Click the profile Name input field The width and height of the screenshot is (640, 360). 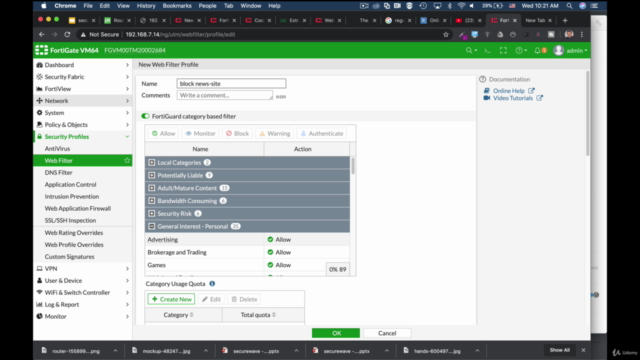tap(231, 83)
